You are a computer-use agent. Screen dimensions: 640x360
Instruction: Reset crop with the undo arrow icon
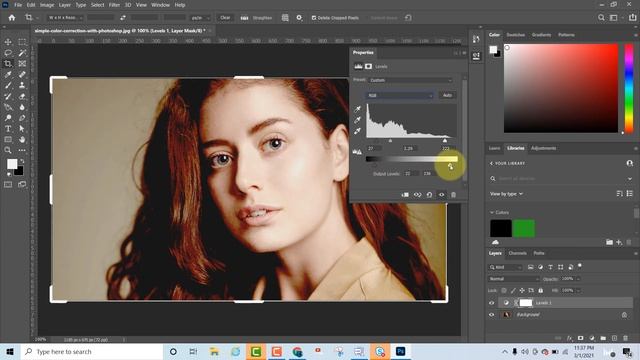click(x=408, y=18)
